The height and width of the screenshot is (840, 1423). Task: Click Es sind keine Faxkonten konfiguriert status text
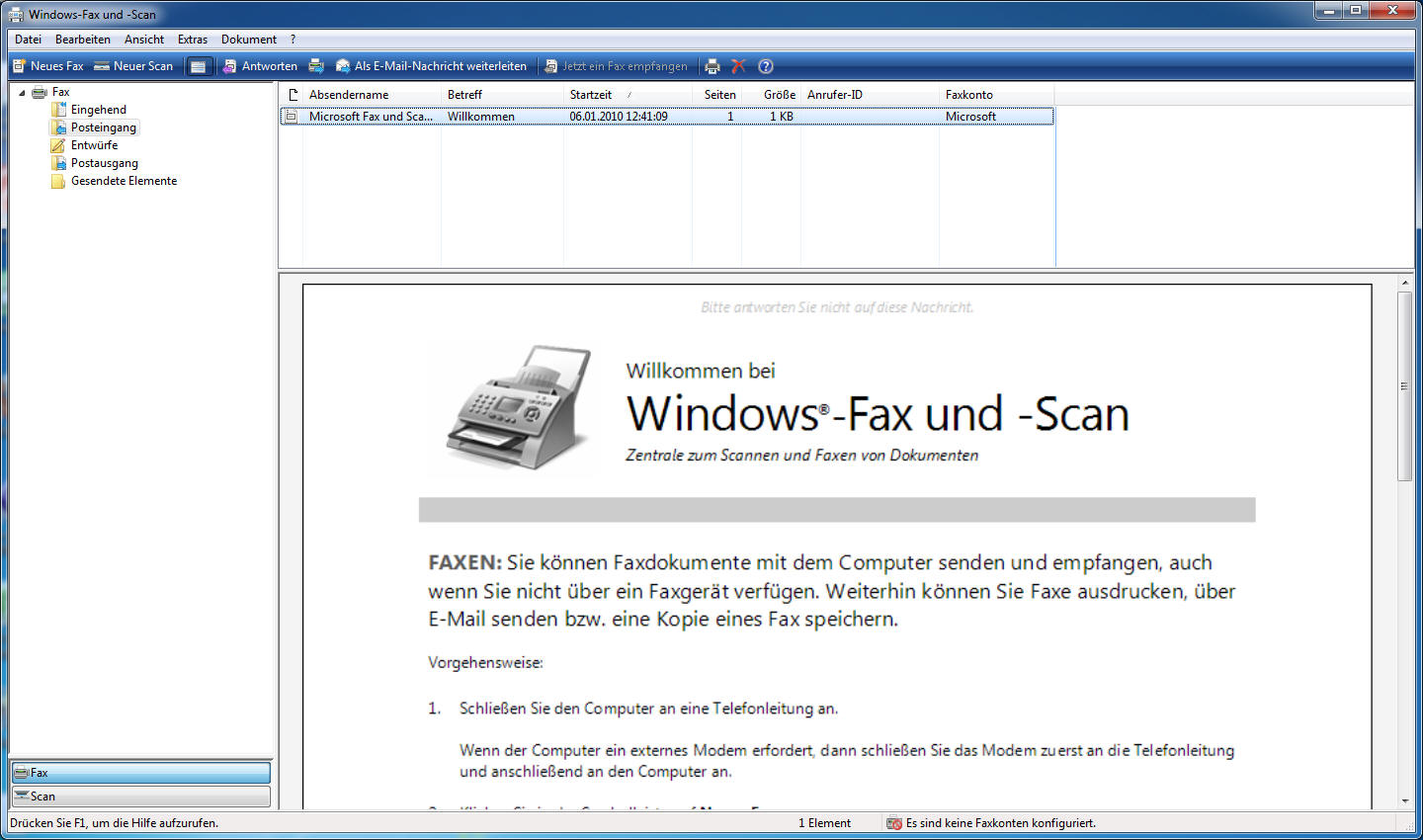pos(1000,823)
